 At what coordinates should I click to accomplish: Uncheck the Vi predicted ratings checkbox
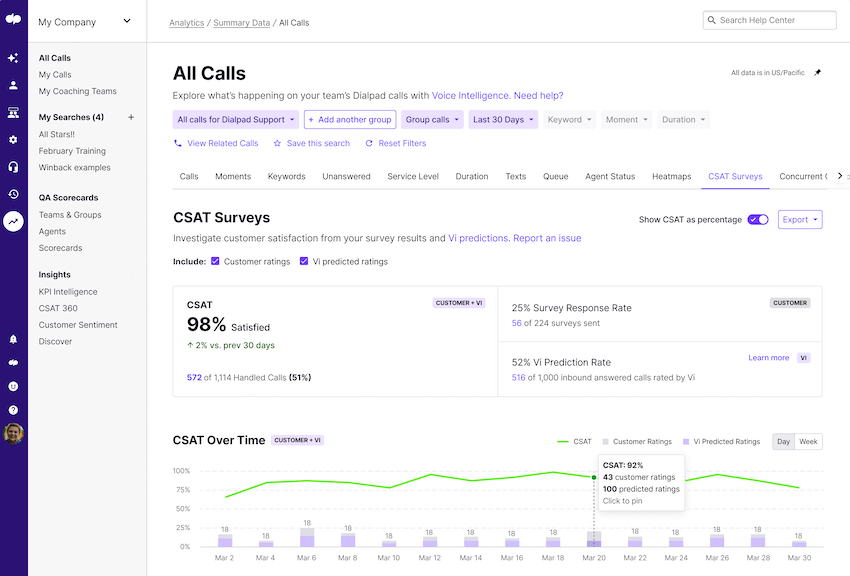[305, 262]
